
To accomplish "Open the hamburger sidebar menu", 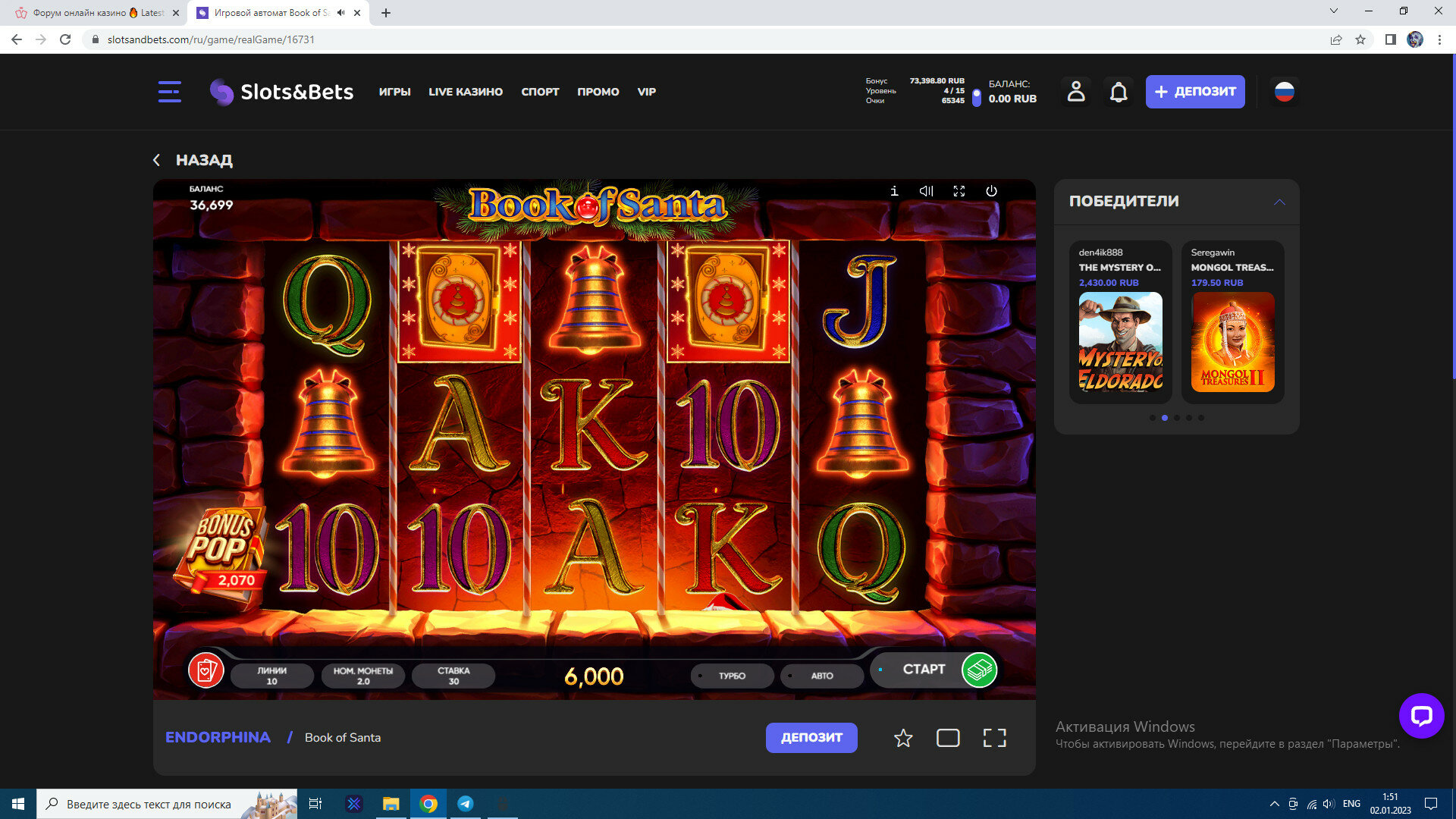I will pyautogui.click(x=169, y=92).
